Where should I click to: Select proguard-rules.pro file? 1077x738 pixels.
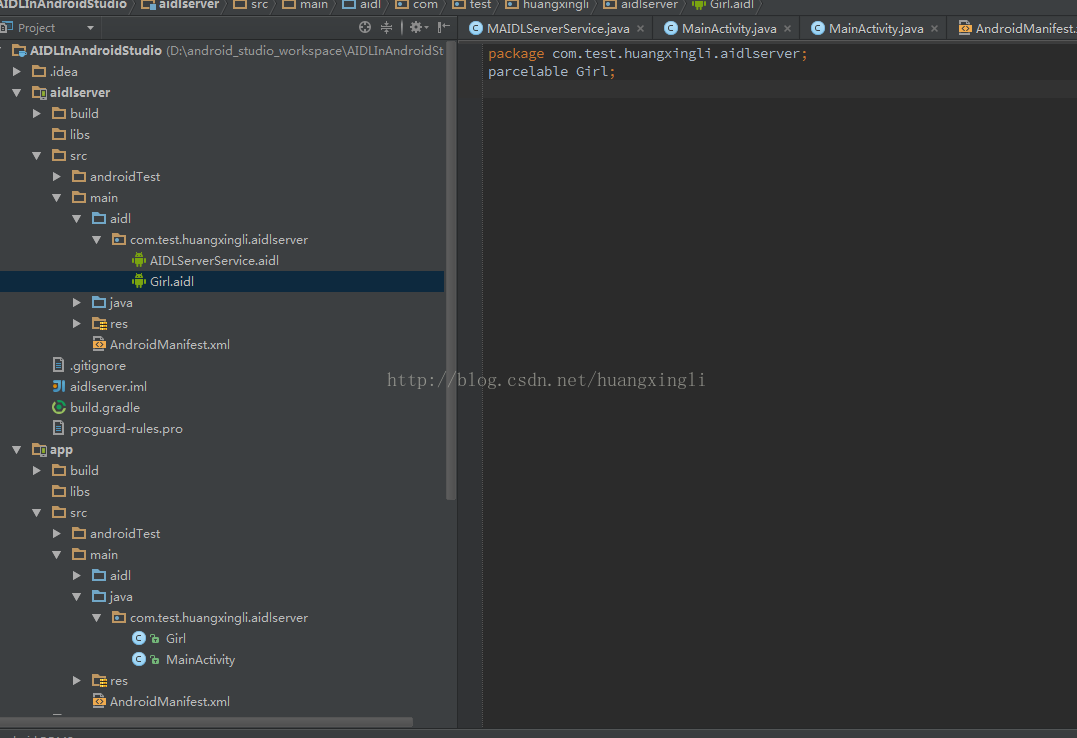pos(126,428)
